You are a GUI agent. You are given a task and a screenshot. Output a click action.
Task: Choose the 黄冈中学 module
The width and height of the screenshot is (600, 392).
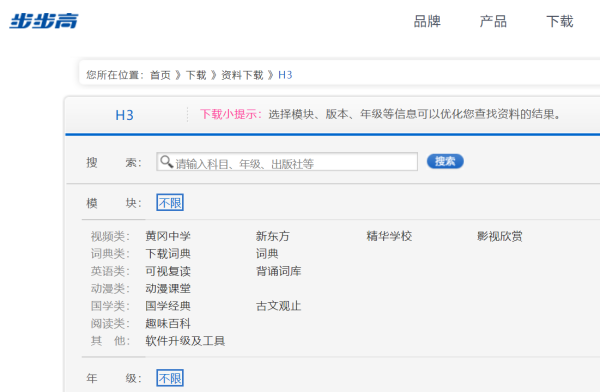tap(168, 236)
